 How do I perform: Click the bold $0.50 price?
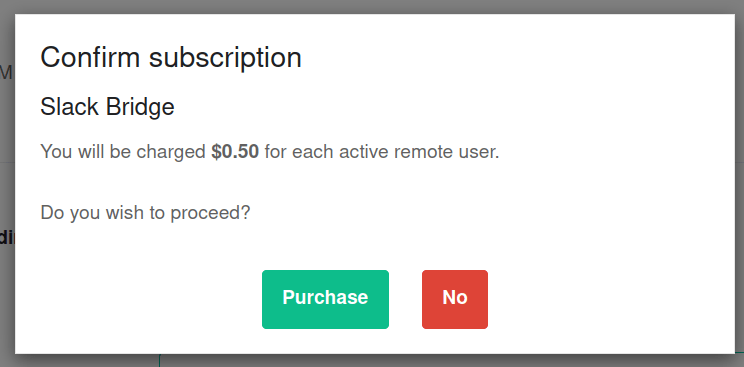[235, 152]
